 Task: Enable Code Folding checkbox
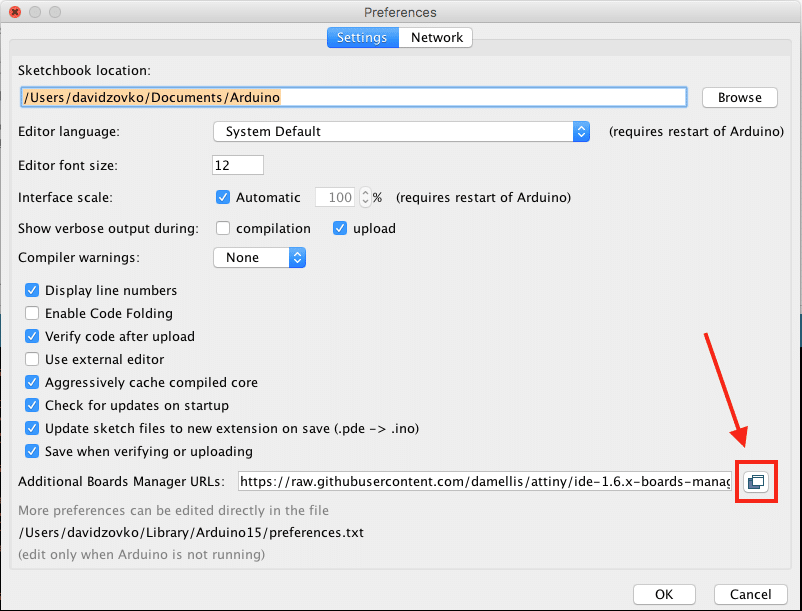click(x=32, y=313)
